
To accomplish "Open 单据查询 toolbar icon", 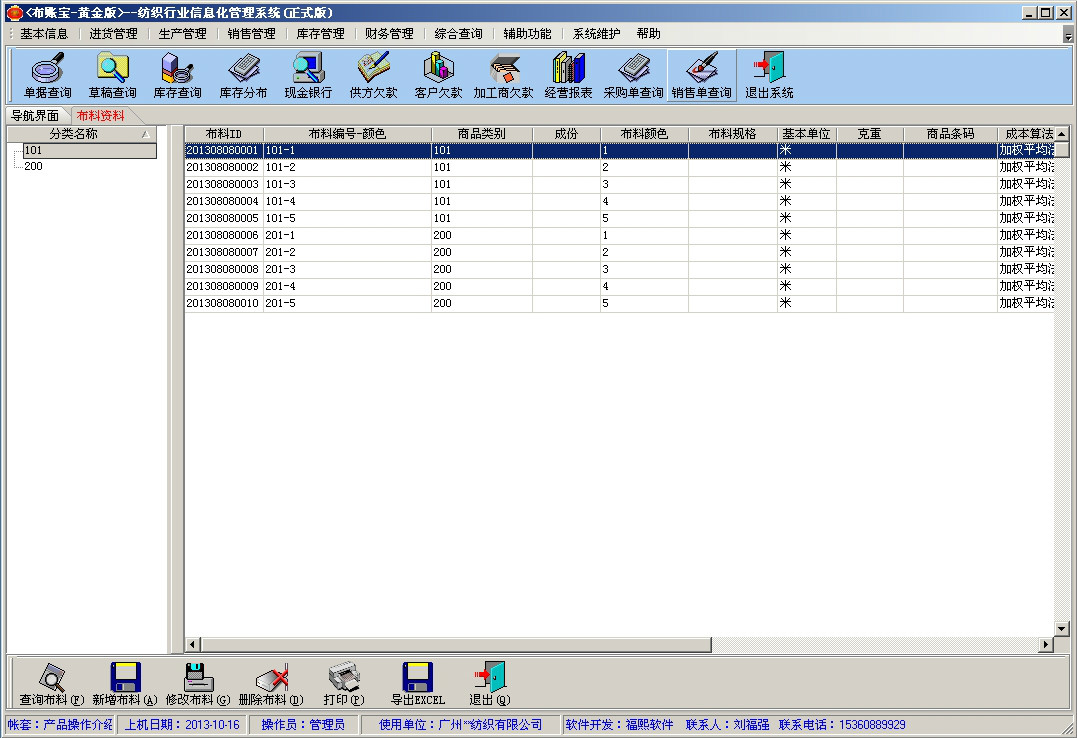I will (x=47, y=76).
